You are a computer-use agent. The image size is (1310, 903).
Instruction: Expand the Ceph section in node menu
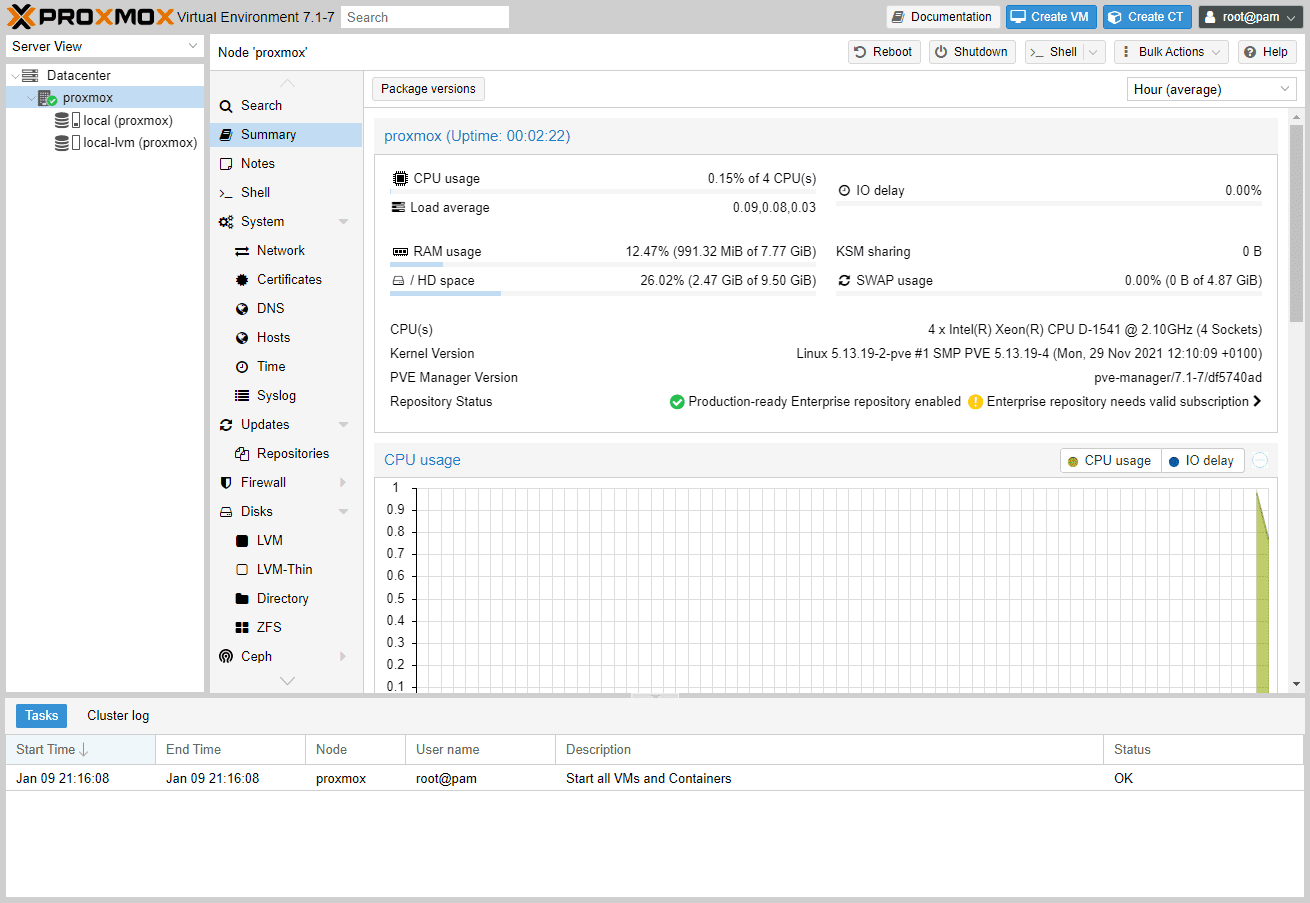point(343,657)
